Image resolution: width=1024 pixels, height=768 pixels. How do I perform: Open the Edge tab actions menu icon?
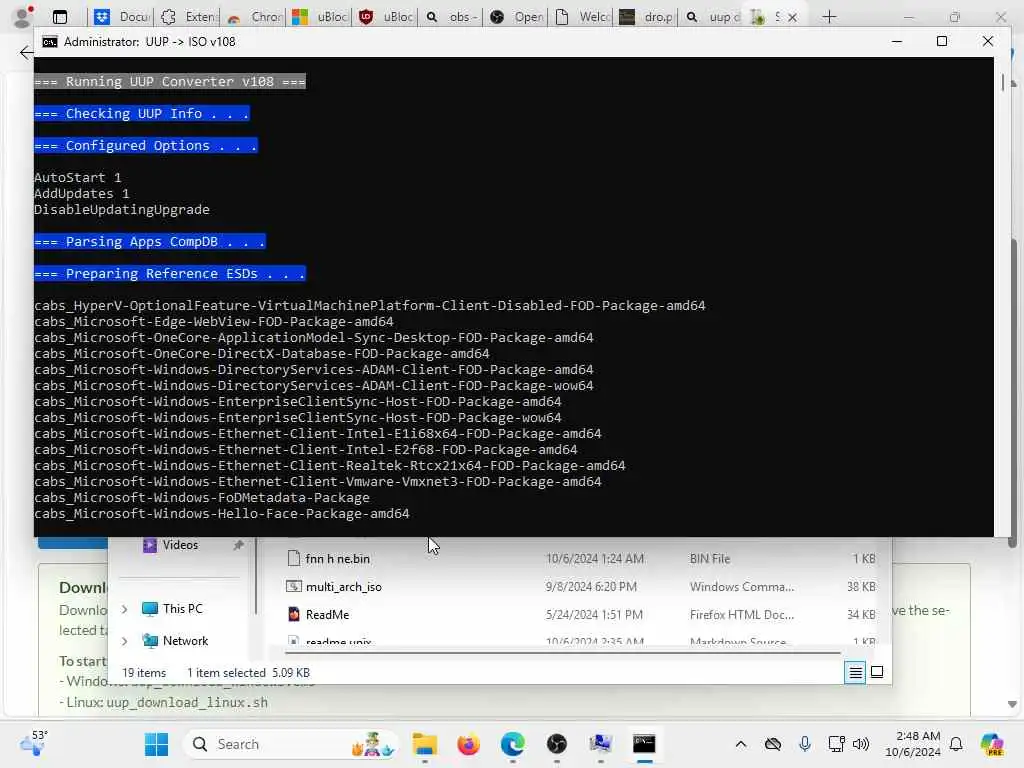[x=60, y=17]
